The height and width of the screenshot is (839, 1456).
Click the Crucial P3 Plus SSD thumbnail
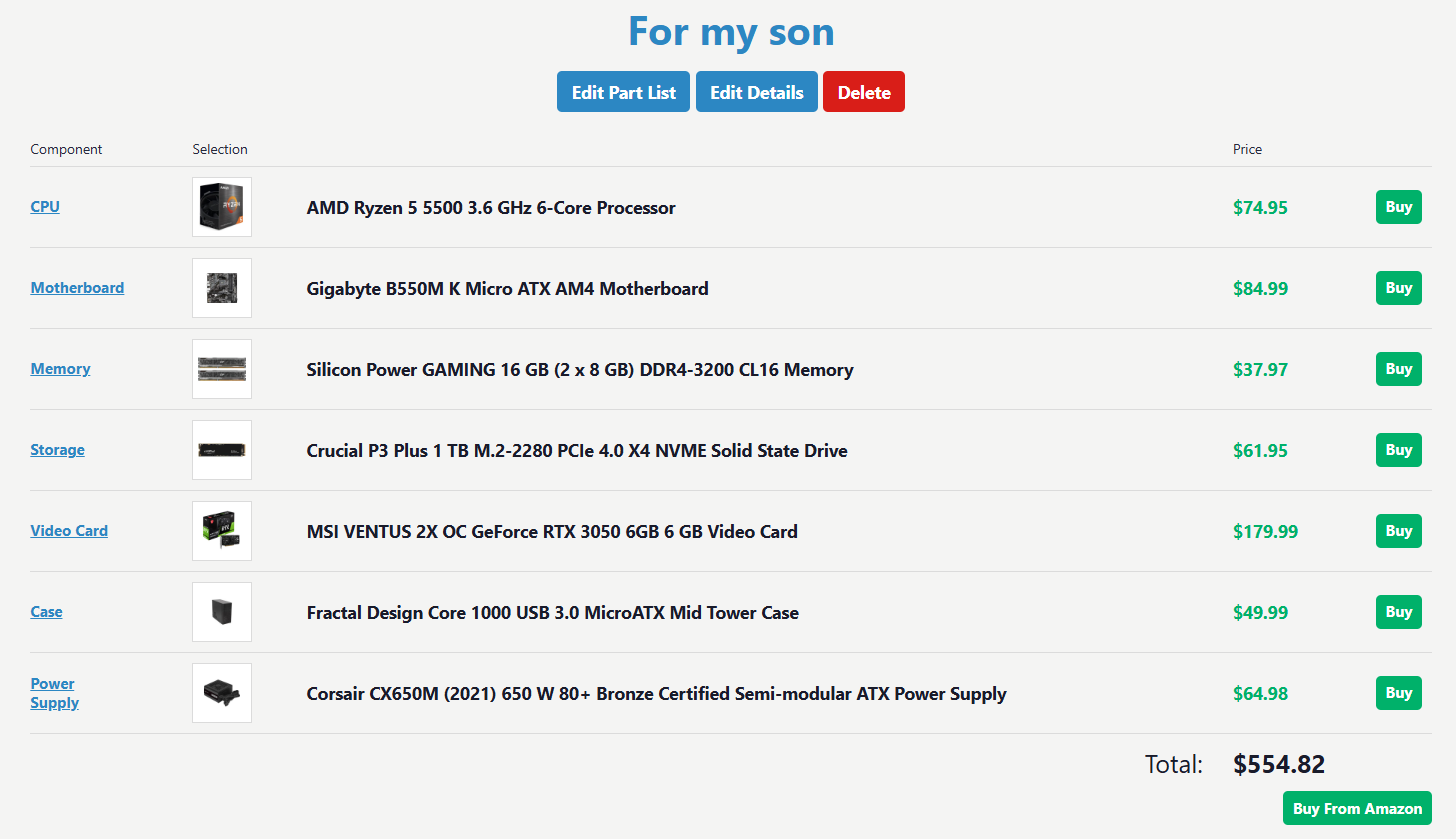coord(222,450)
